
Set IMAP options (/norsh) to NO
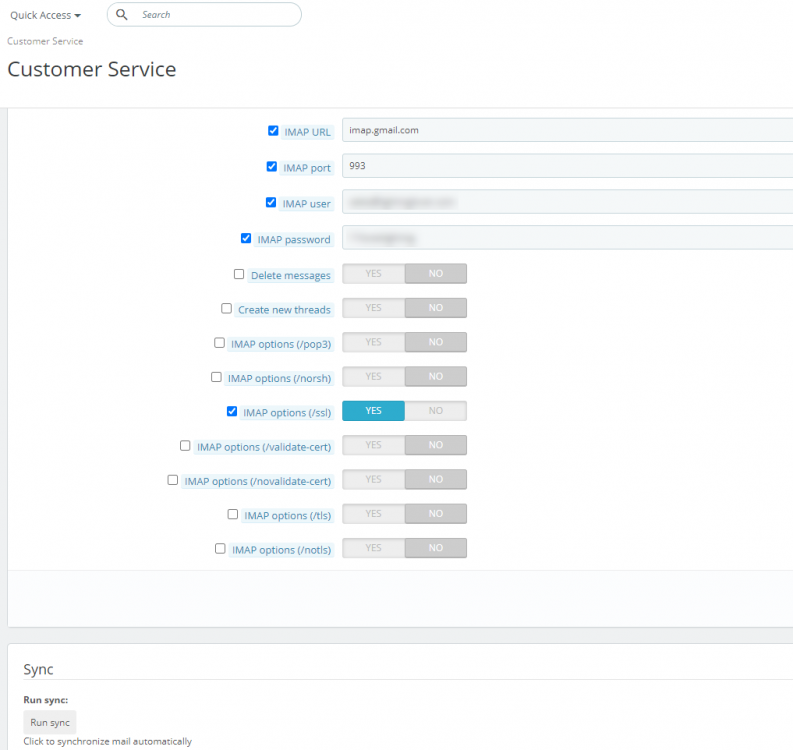436,377
